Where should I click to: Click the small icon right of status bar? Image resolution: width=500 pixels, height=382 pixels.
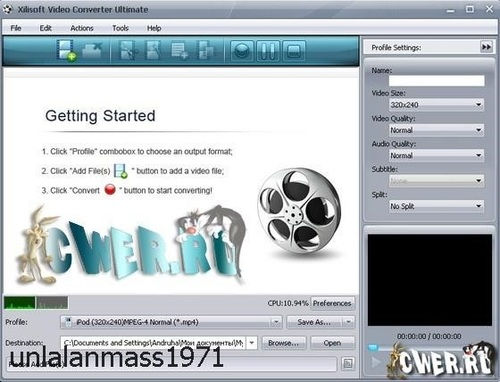pyautogui.click(x=348, y=364)
